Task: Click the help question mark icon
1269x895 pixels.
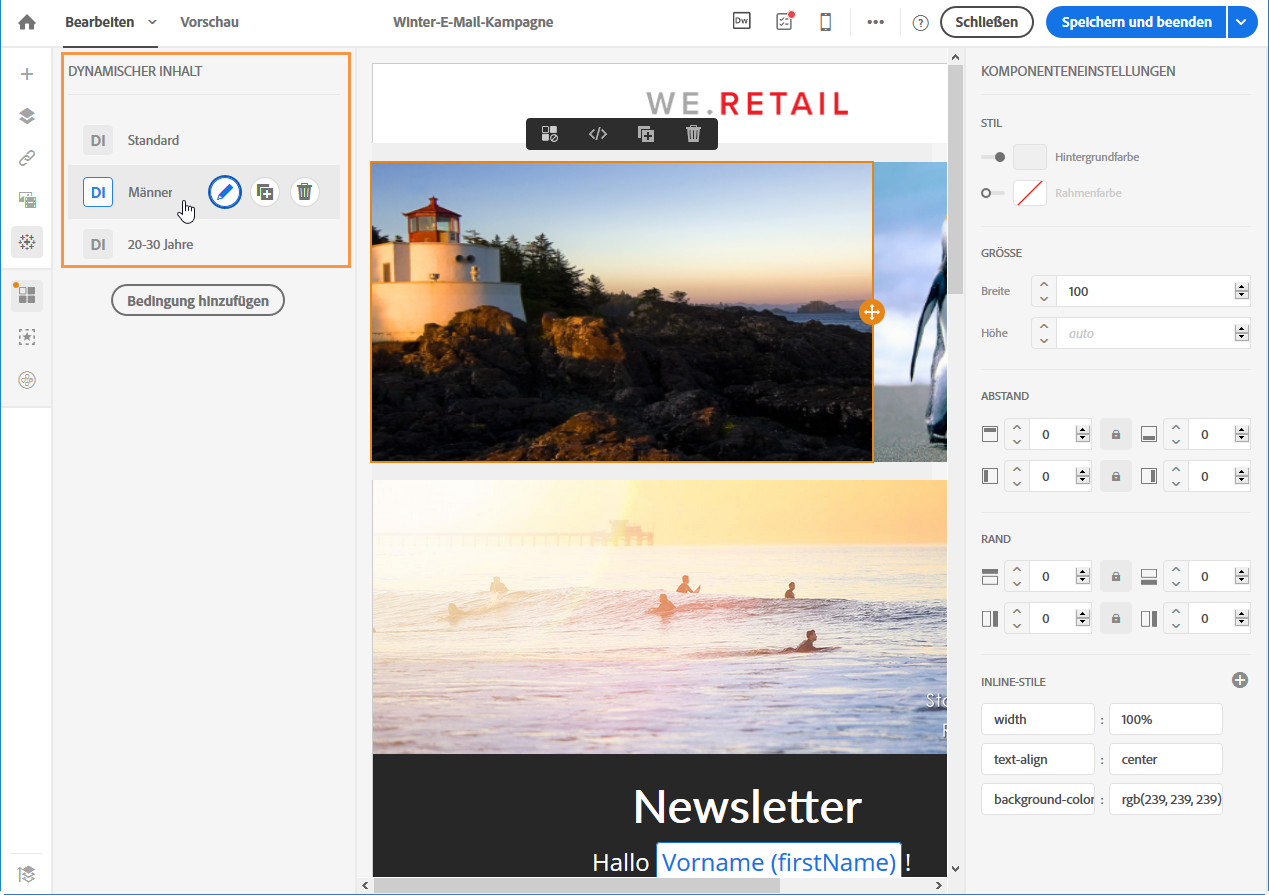Action: pos(920,22)
